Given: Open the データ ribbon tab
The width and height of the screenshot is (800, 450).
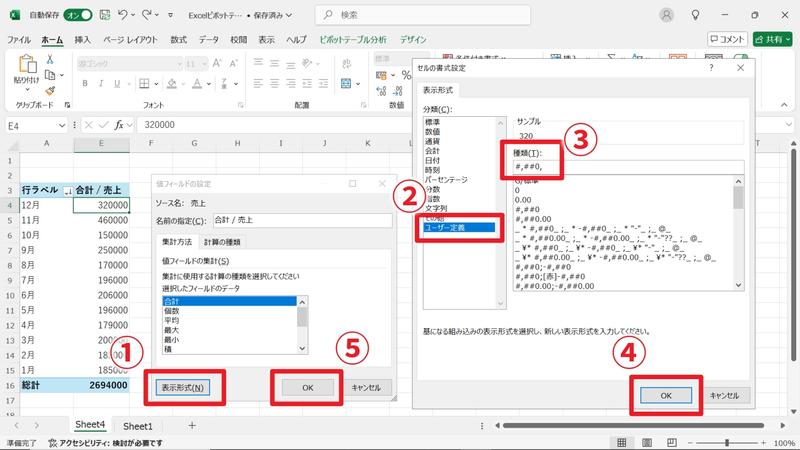Looking at the screenshot, I should [x=209, y=39].
